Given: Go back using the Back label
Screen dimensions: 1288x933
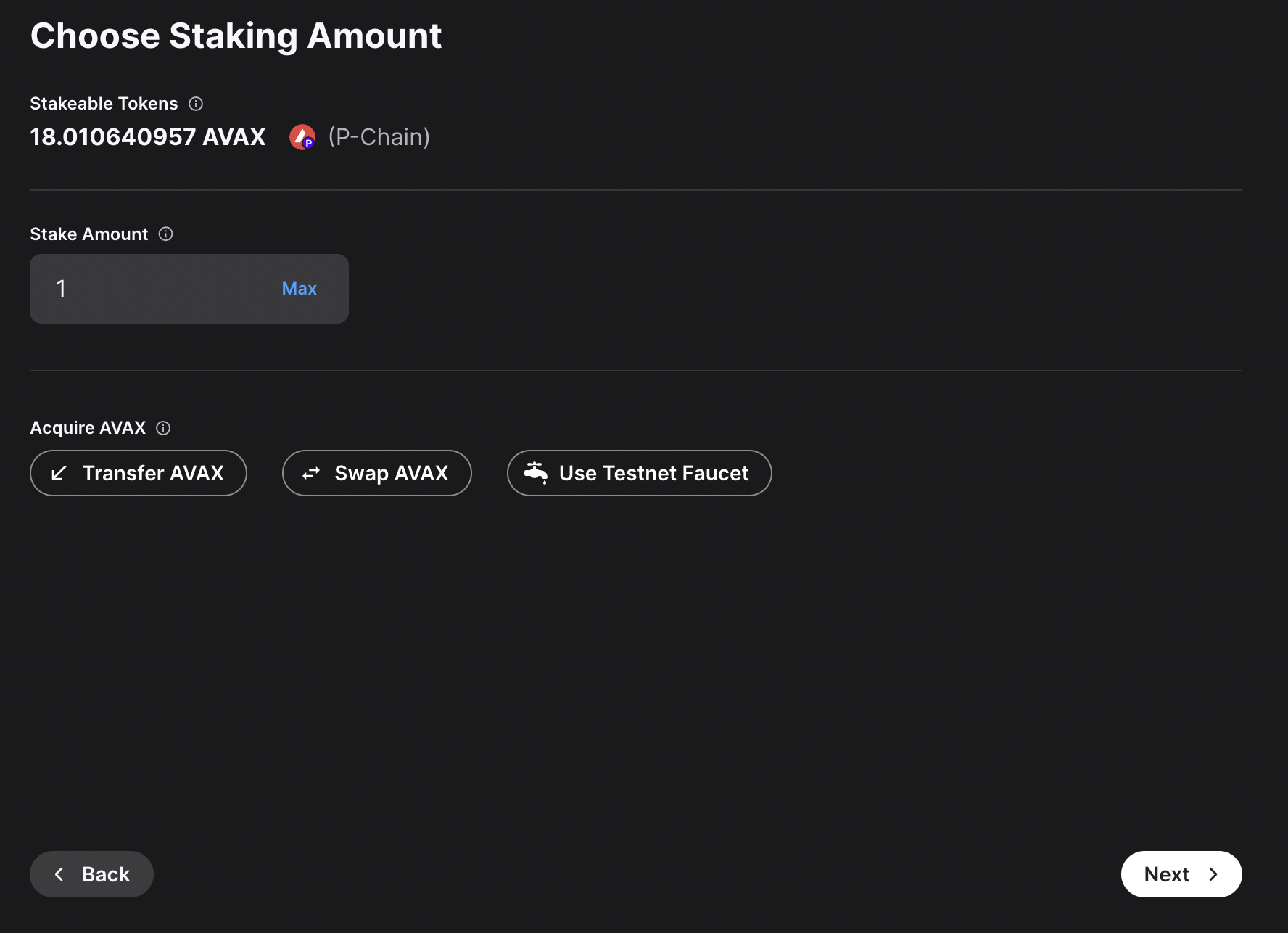Looking at the screenshot, I should tap(106, 874).
